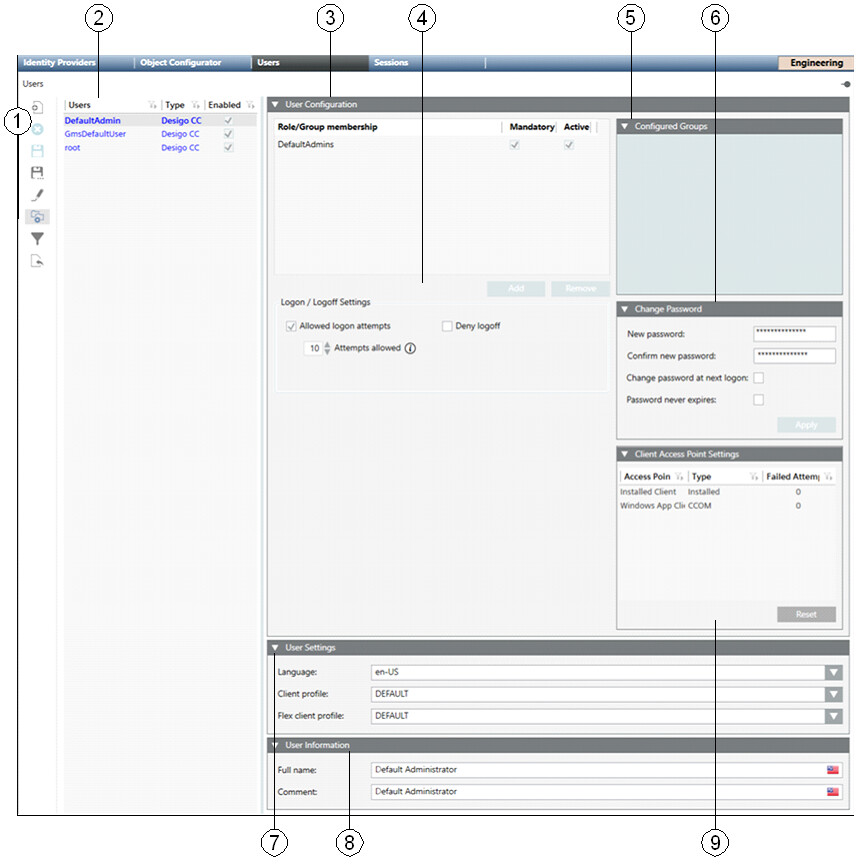Viewport: 856px width, 866px height.
Task: Collapse the Change Password section
Action: pos(624,309)
